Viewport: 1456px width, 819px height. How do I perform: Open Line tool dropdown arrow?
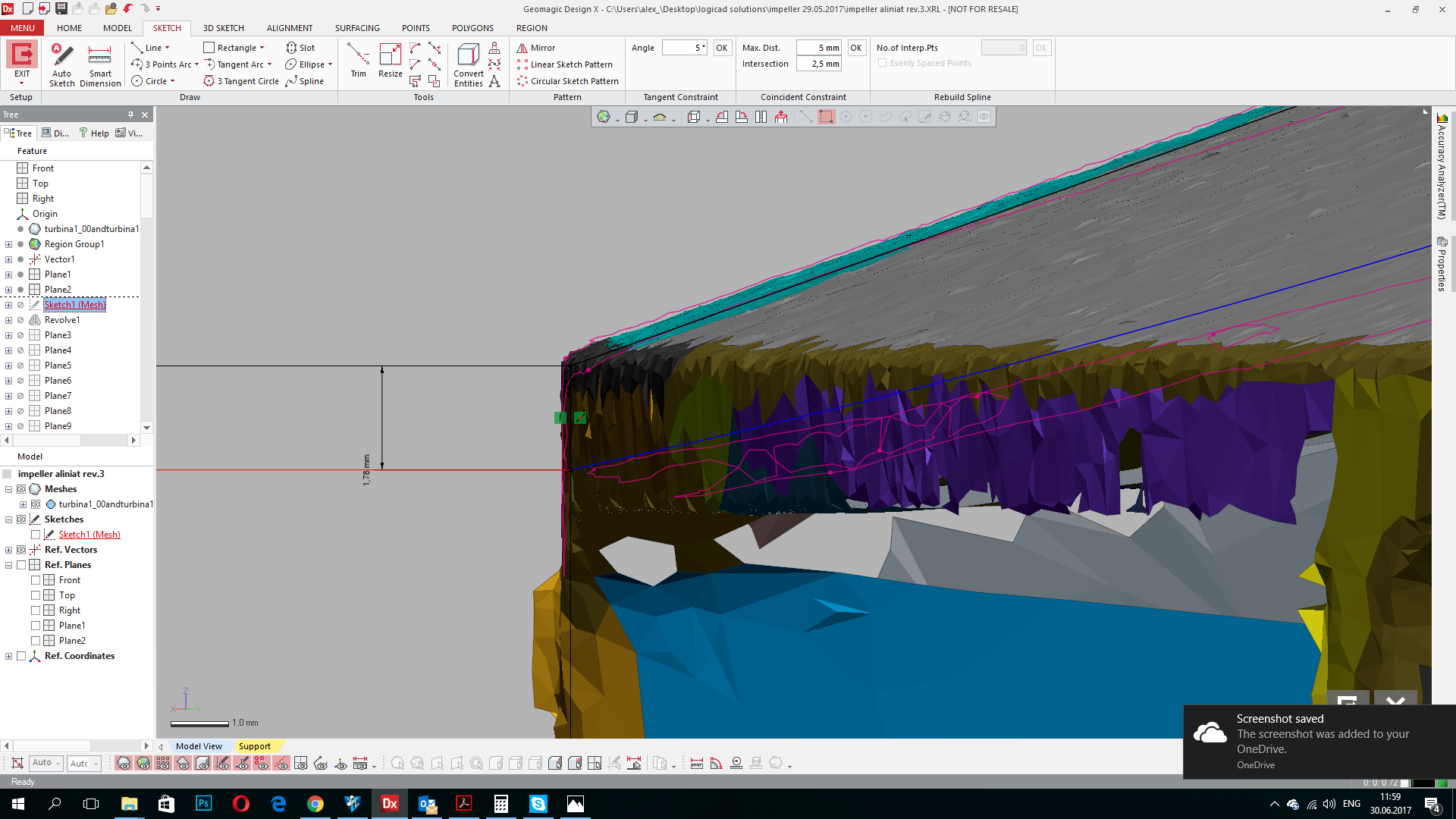coord(168,48)
